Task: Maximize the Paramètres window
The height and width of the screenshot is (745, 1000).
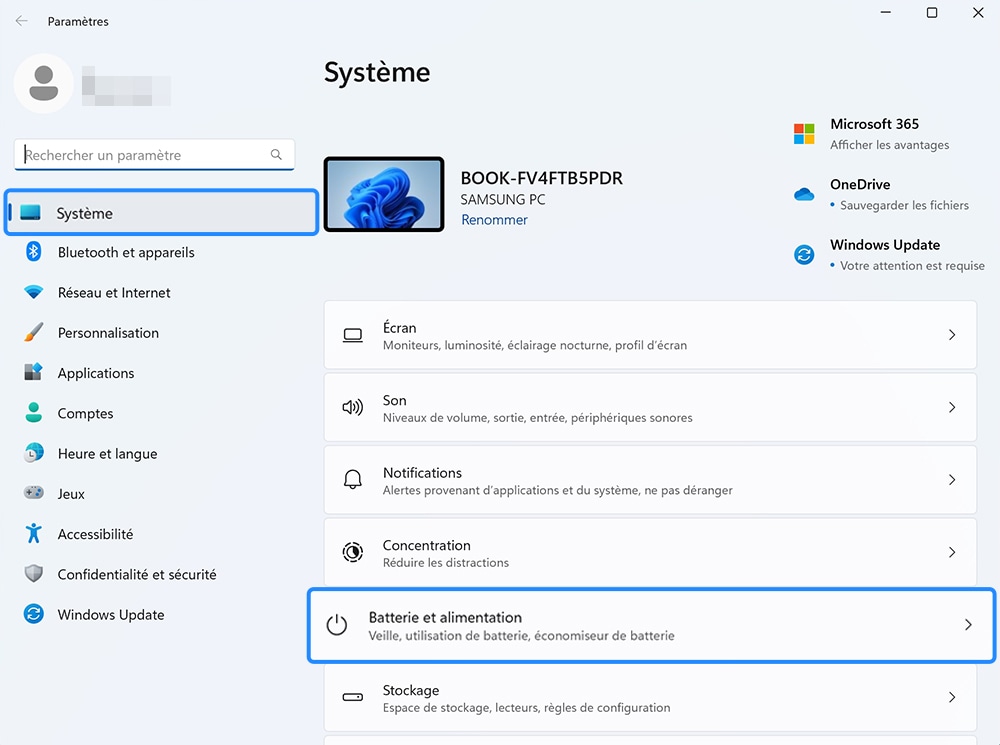Action: (x=932, y=13)
